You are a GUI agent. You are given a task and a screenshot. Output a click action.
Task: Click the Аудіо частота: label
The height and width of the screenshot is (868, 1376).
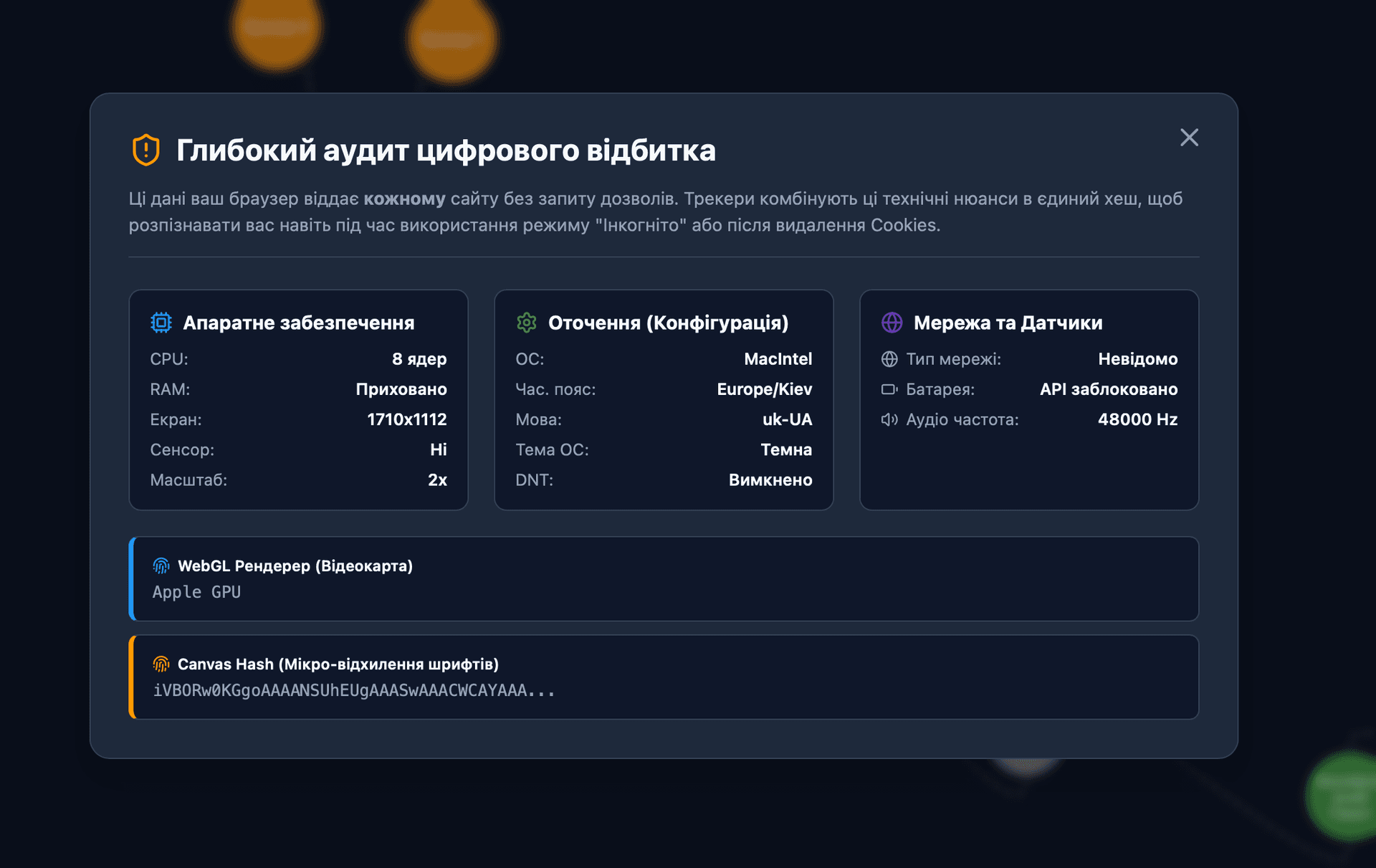[962, 419]
